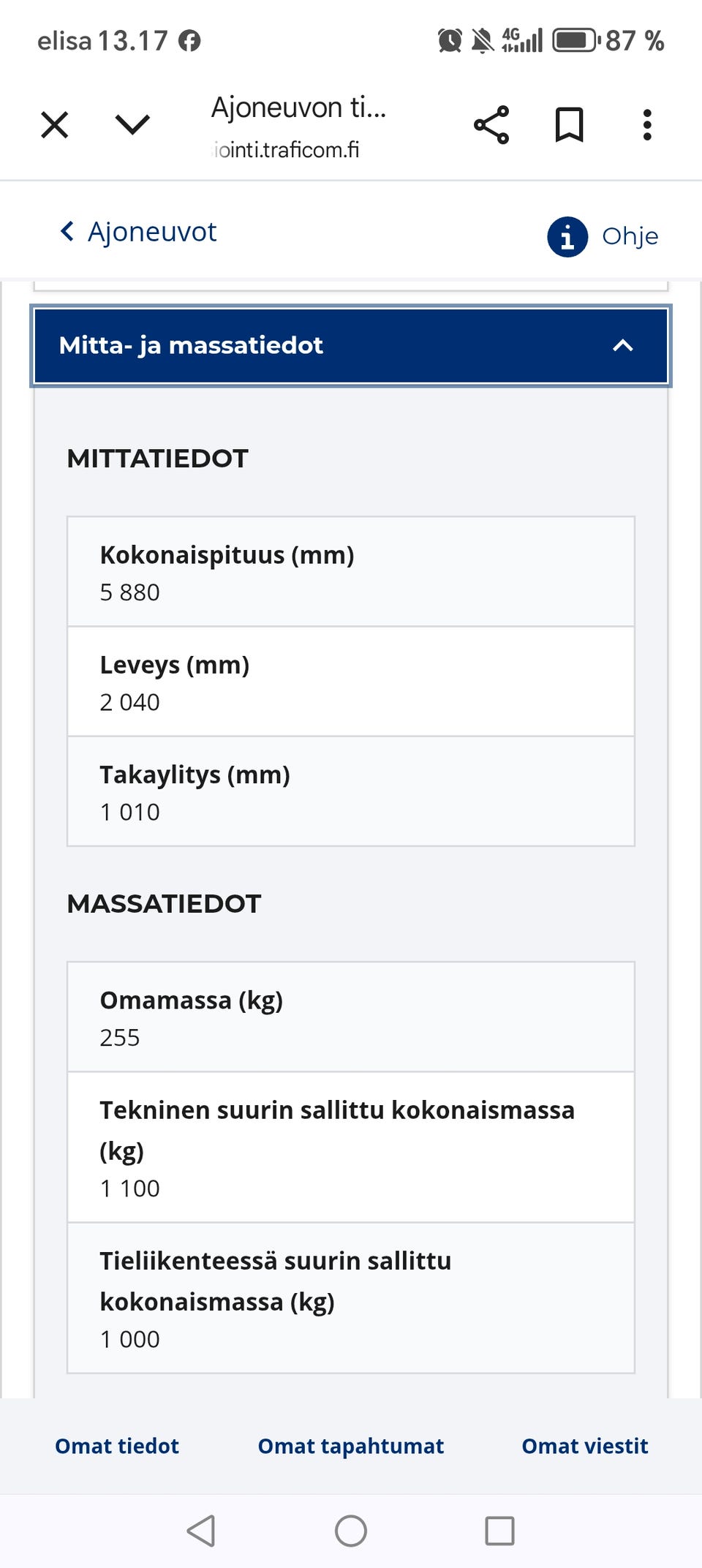702x1568 pixels.
Task: Tap the page title Ajoneuvon ti...
Action: pos(298,108)
